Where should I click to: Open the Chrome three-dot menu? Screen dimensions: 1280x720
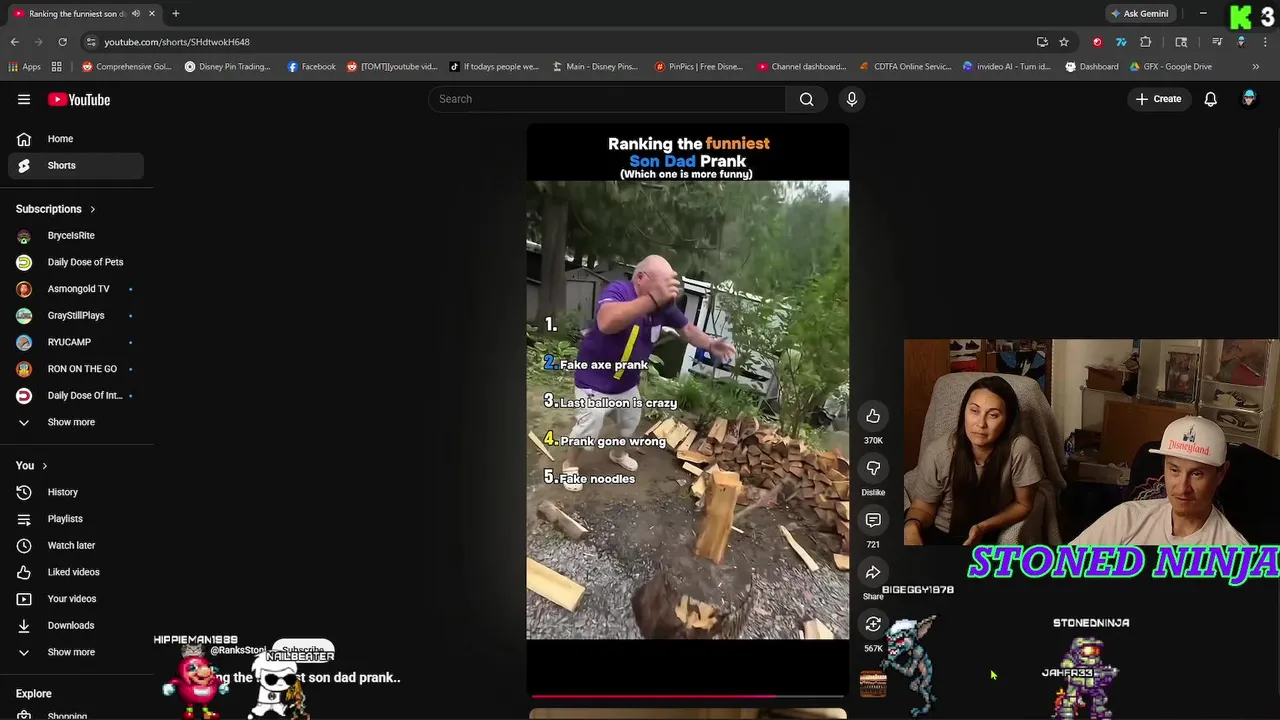tap(1264, 42)
